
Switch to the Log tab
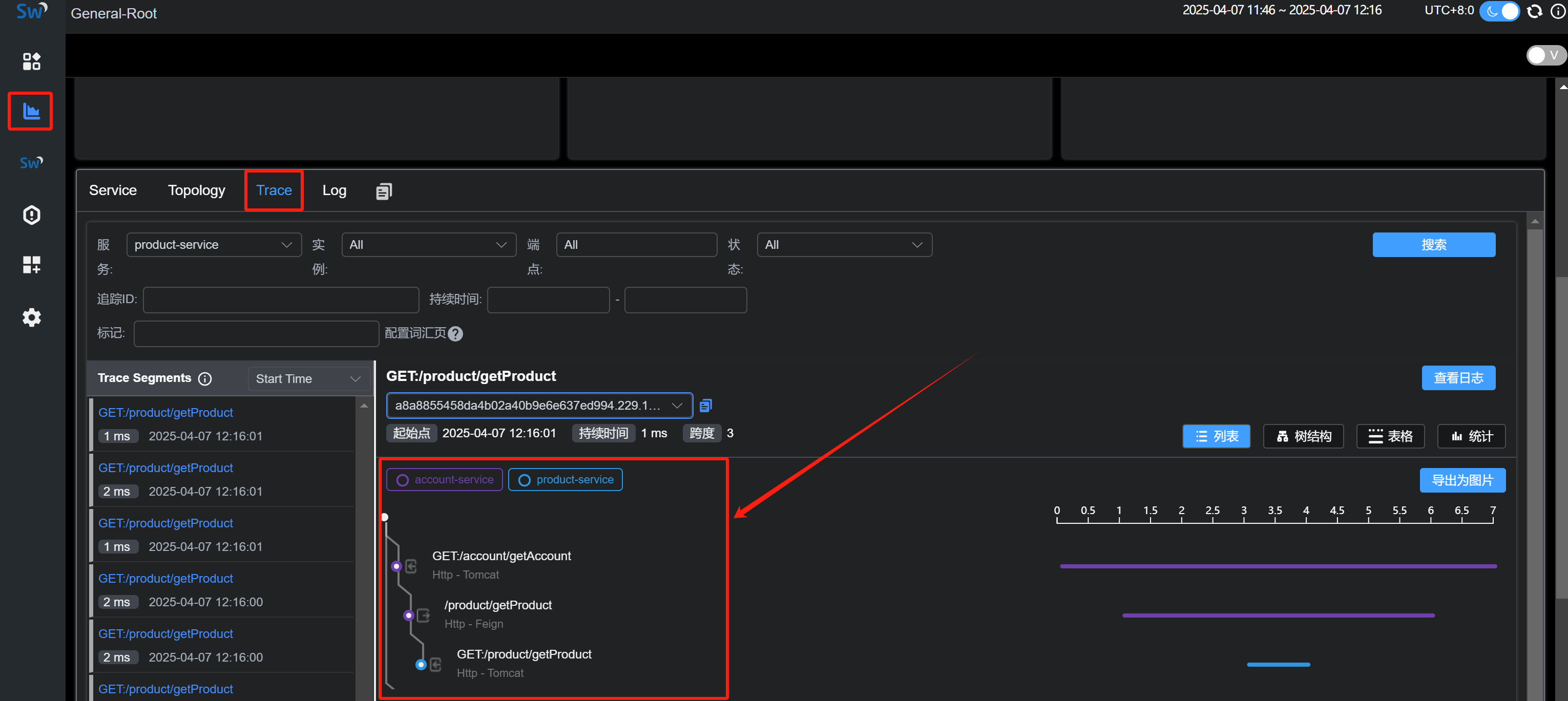click(x=334, y=190)
